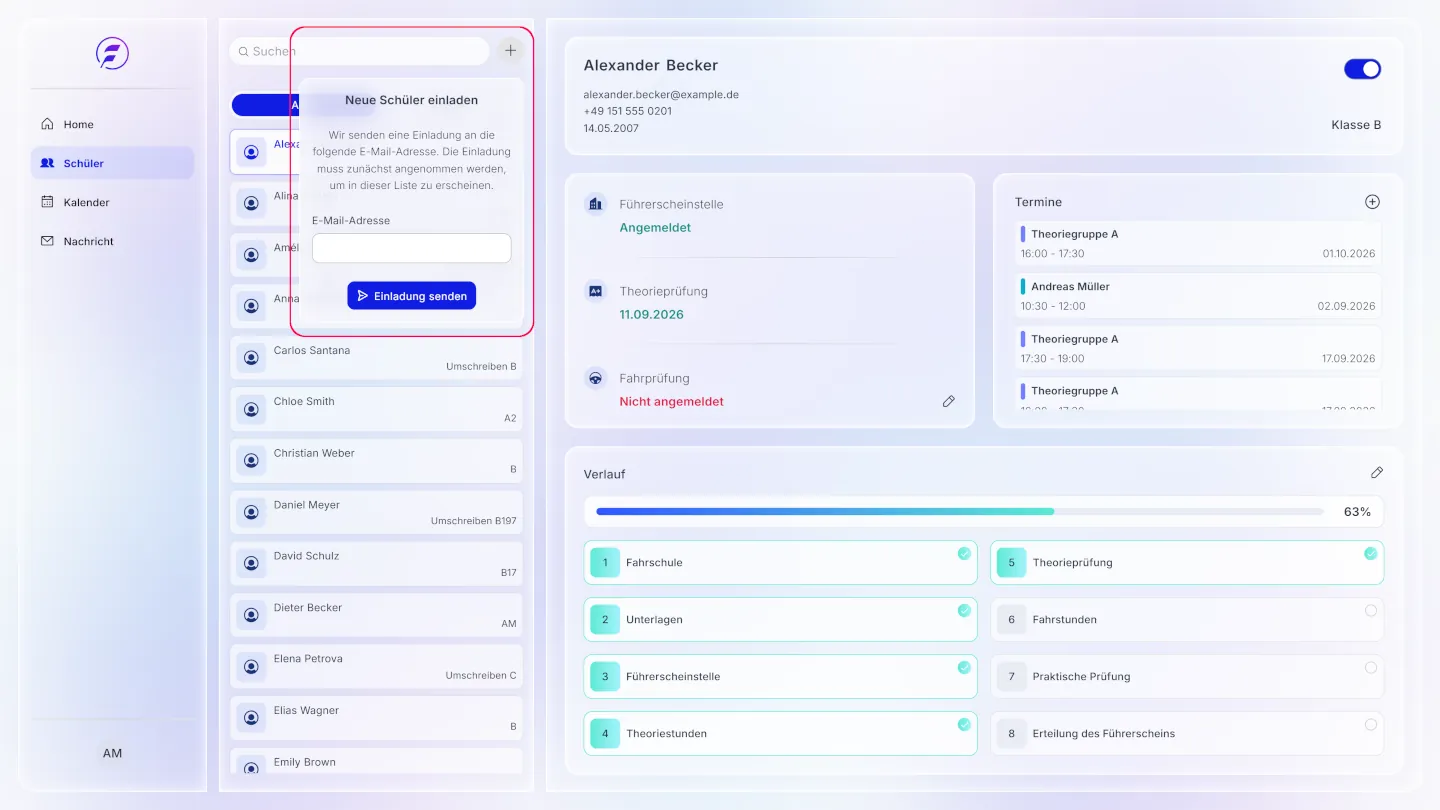The image size is (1440, 810).
Task: Click the email alexander.becker@example.de
Action: coord(661,94)
